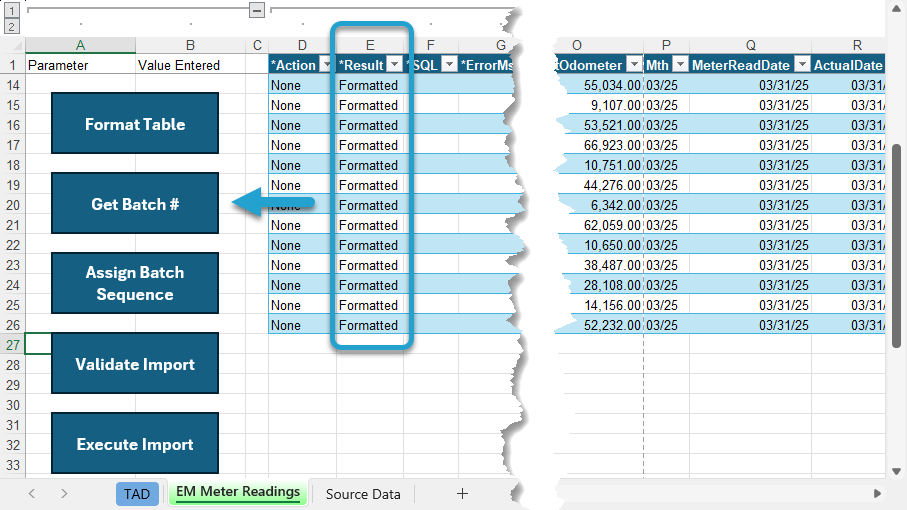Open the SQL column filter dropdown
The width and height of the screenshot is (907, 510).
[449, 65]
